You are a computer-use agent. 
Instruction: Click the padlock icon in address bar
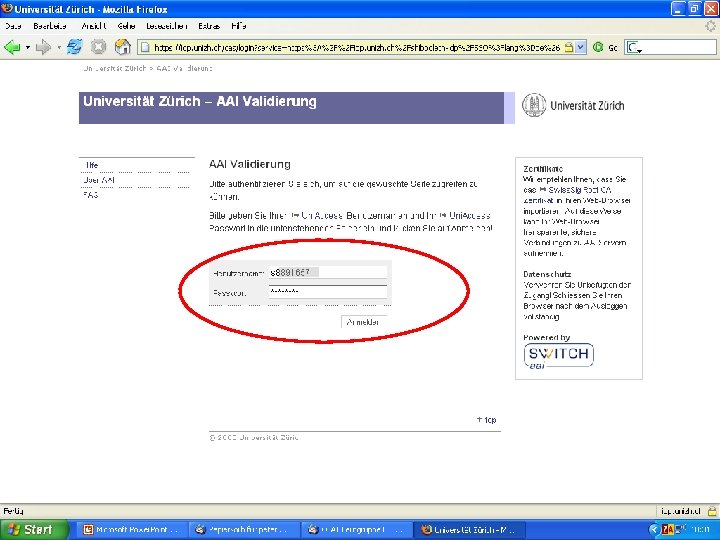[569, 47]
